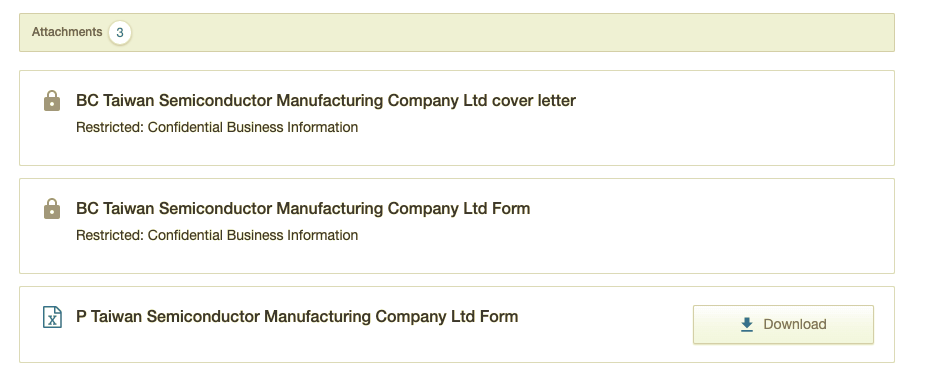Screen dimensions: 937x390
Task: Click 'Confidential Business Information' text in second card
Action: coord(253,235)
